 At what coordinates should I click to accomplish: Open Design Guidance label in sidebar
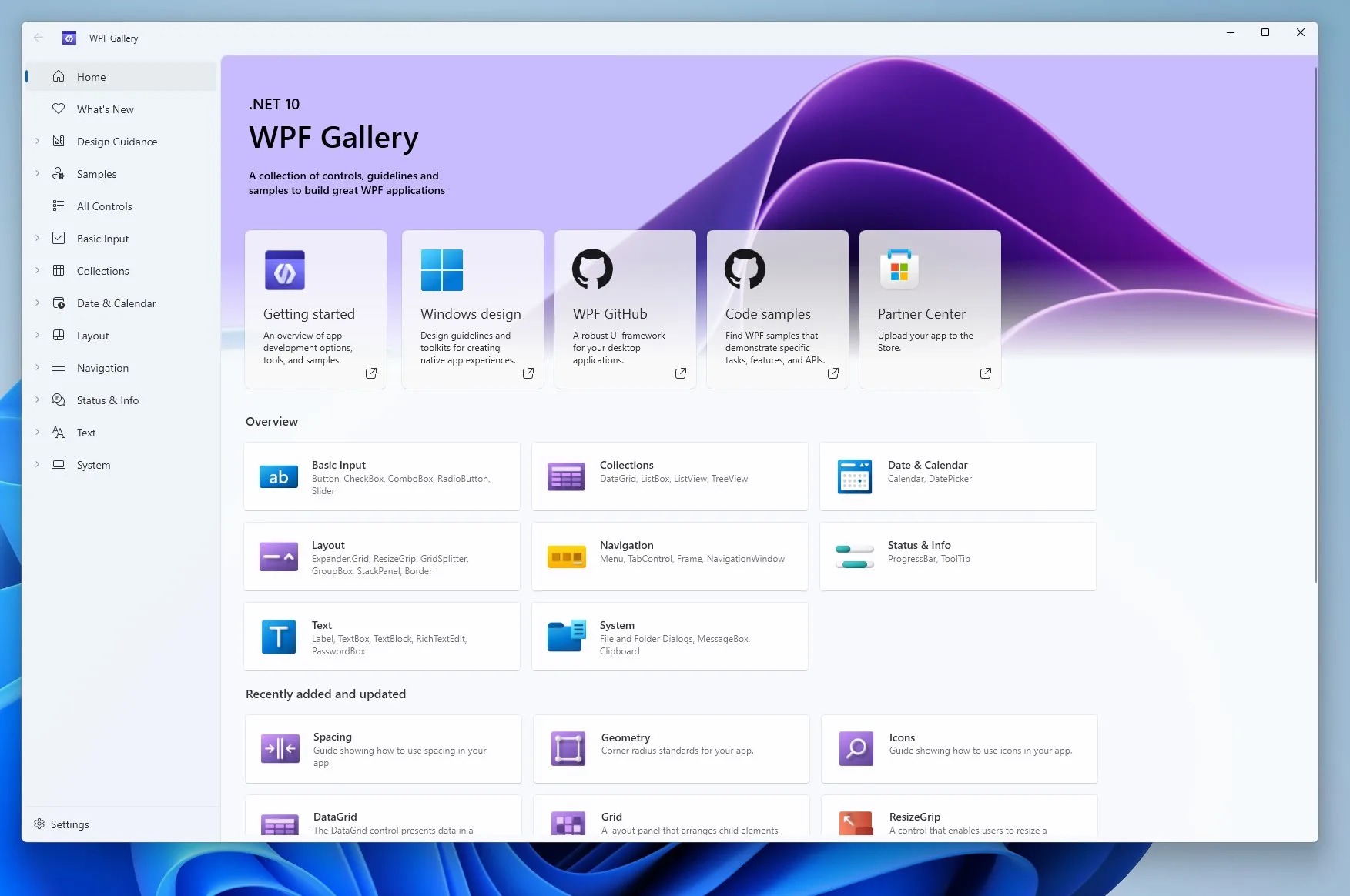[117, 142]
